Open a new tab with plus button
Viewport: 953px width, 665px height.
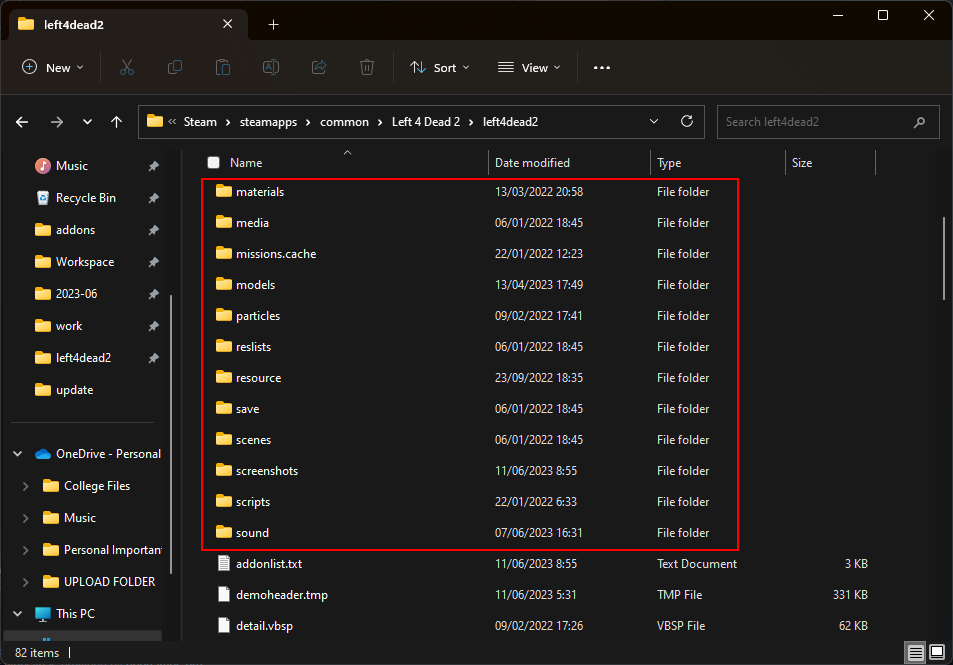tap(274, 24)
